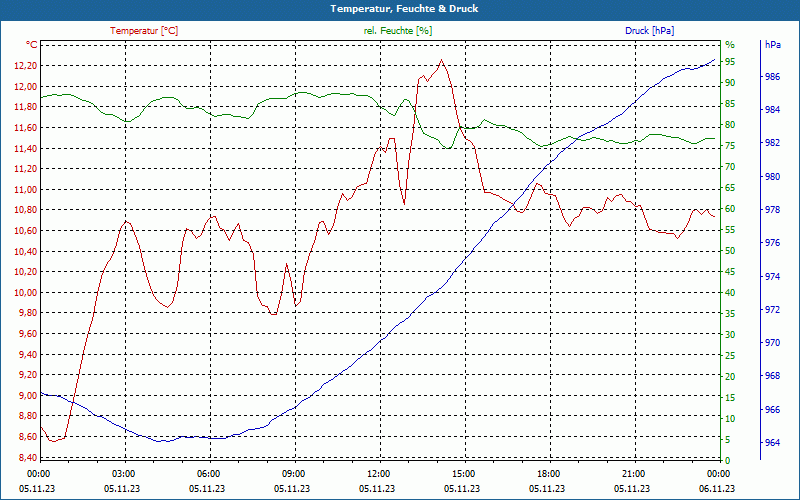Click the green humidity axis value 85
This screenshot has height=500, width=800.
(x=730, y=104)
